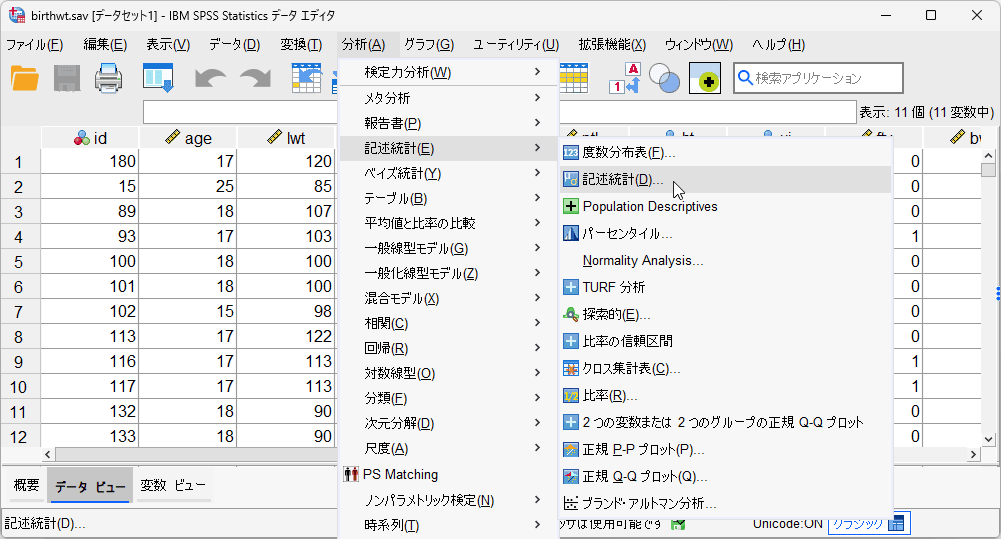Choose 比率(R)... entry
Image resolution: width=1001 pixels, height=539 pixels.
pyautogui.click(x=725, y=396)
